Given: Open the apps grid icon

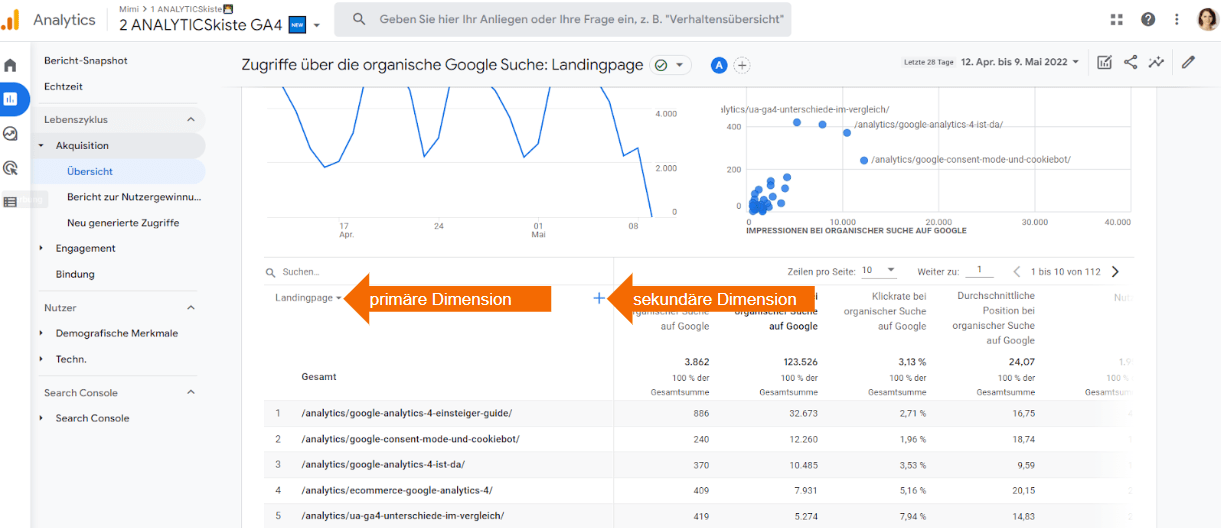Looking at the screenshot, I should coord(1117,19).
